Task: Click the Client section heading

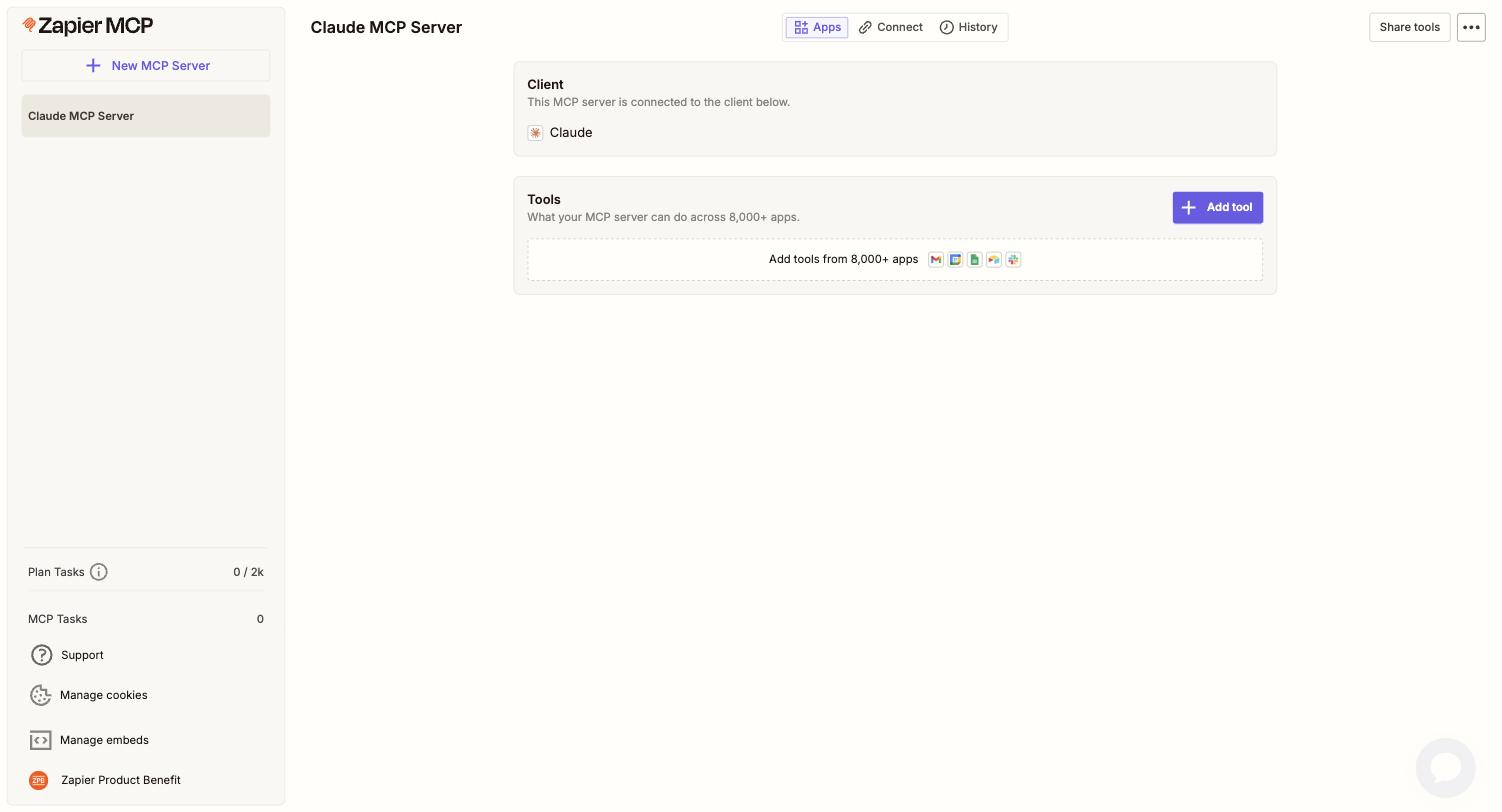Action: (545, 85)
